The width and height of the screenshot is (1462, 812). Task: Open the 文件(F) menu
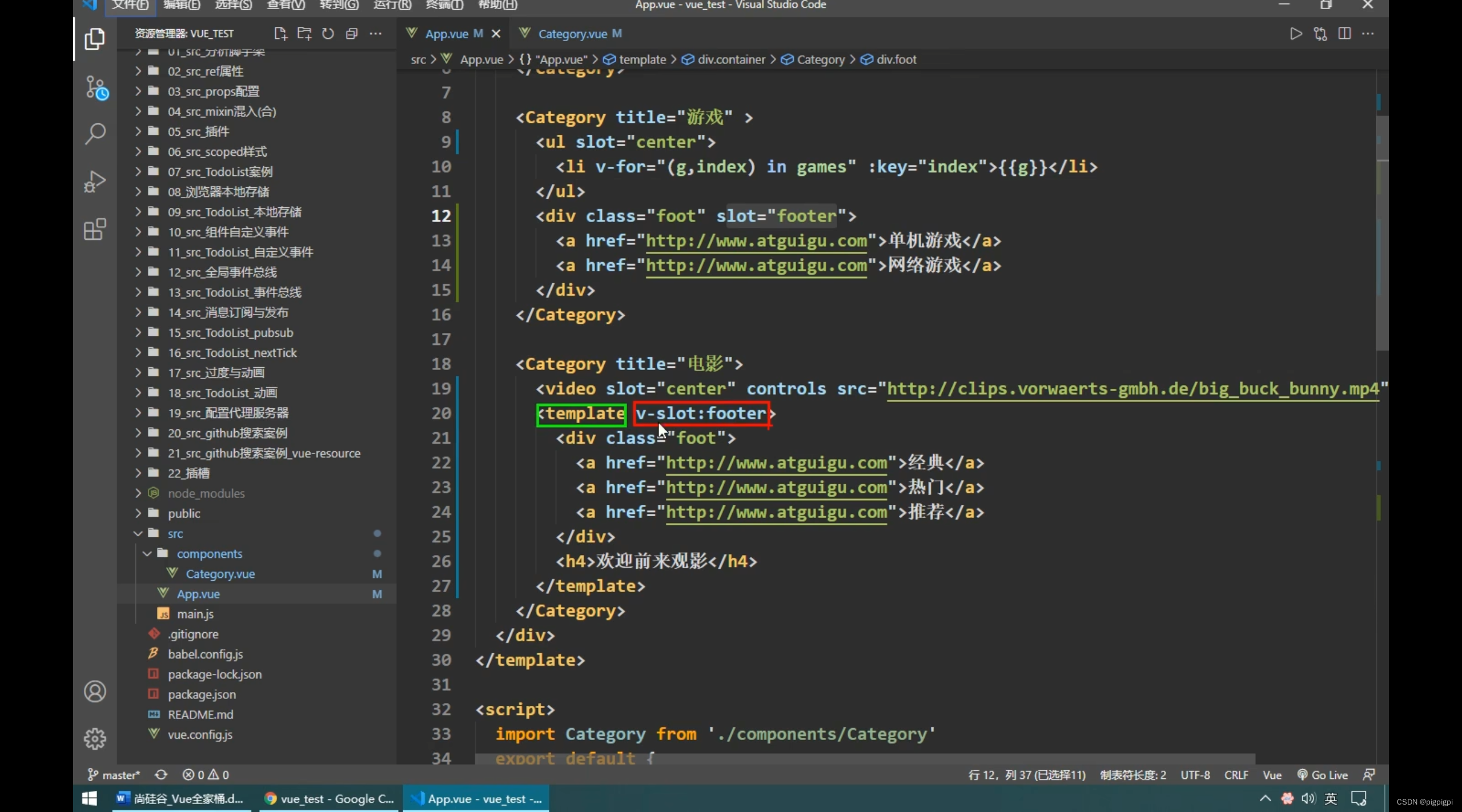[130, 5]
